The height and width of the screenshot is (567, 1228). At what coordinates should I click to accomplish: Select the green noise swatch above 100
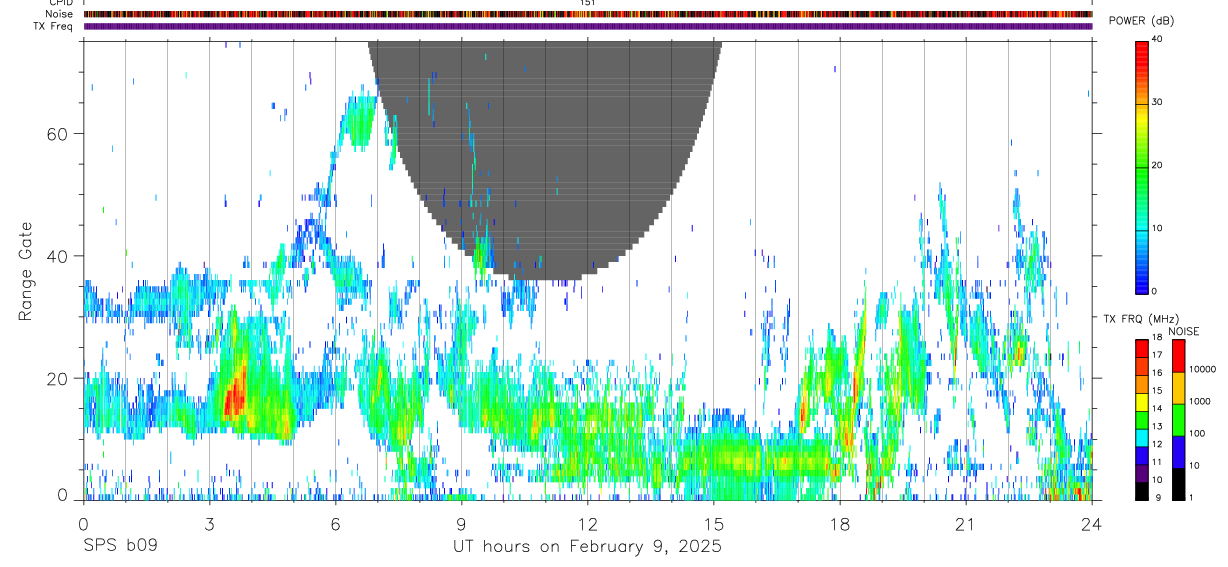coord(1177,419)
